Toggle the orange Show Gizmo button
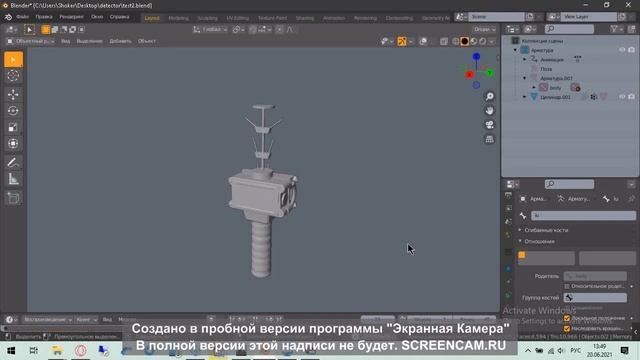This screenshot has height=360, width=640. coord(402,41)
